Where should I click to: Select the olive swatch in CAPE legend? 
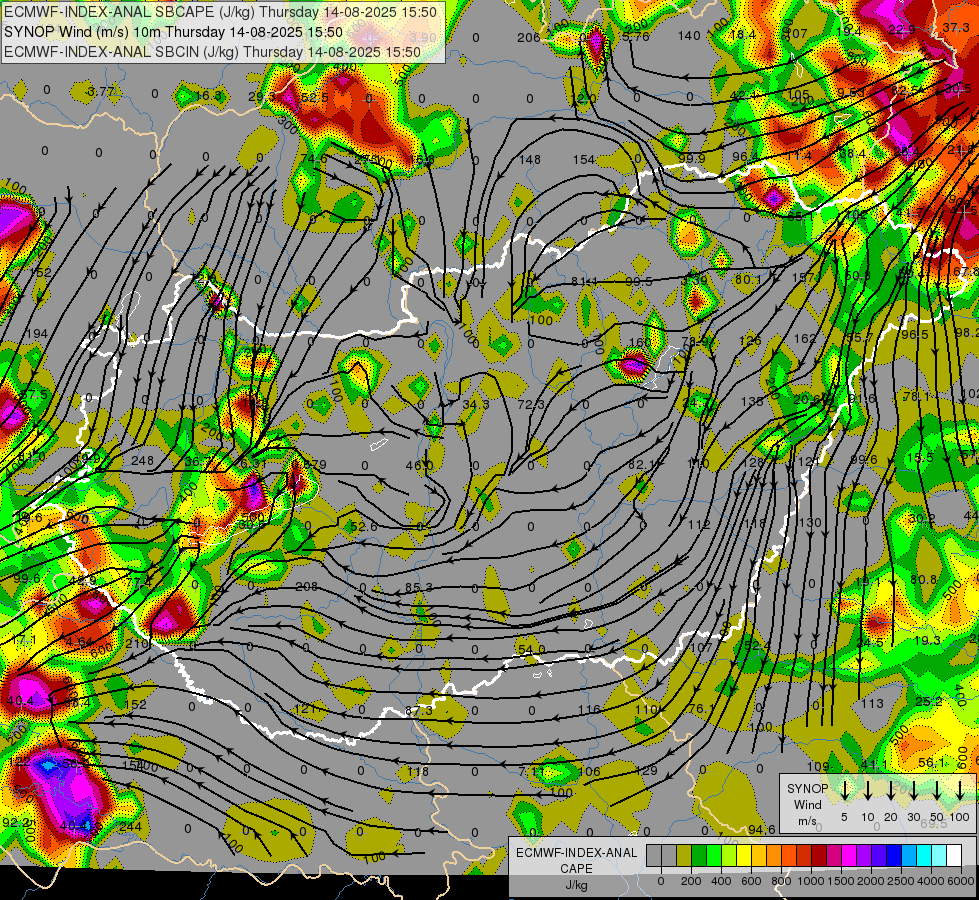click(x=684, y=855)
